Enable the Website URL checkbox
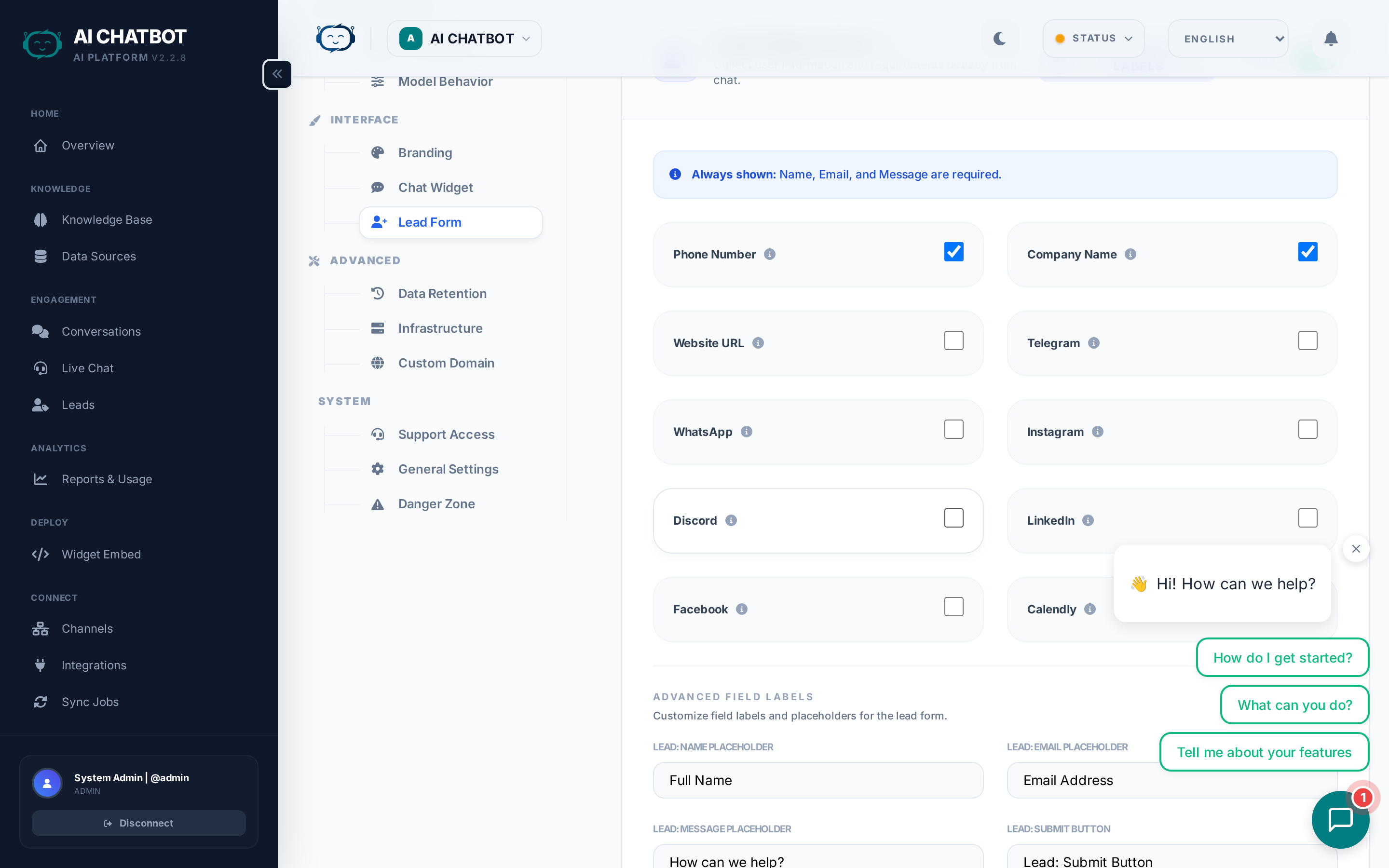 click(x=953, y=341)
